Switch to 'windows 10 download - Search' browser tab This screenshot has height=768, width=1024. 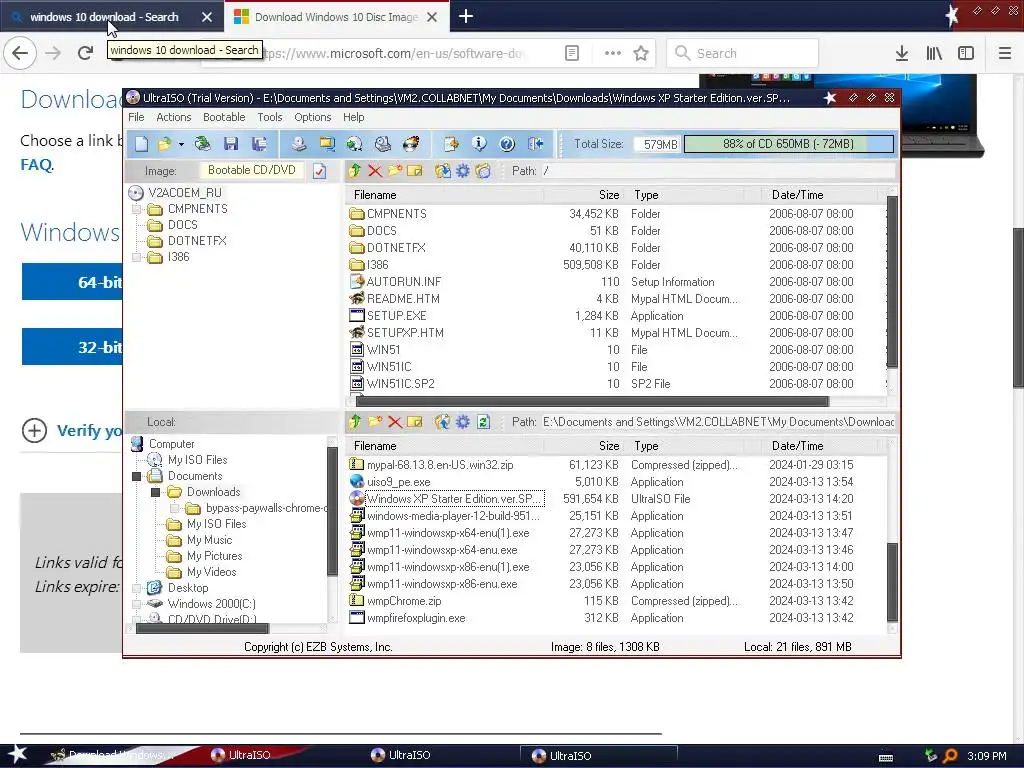tap(104, 17)
